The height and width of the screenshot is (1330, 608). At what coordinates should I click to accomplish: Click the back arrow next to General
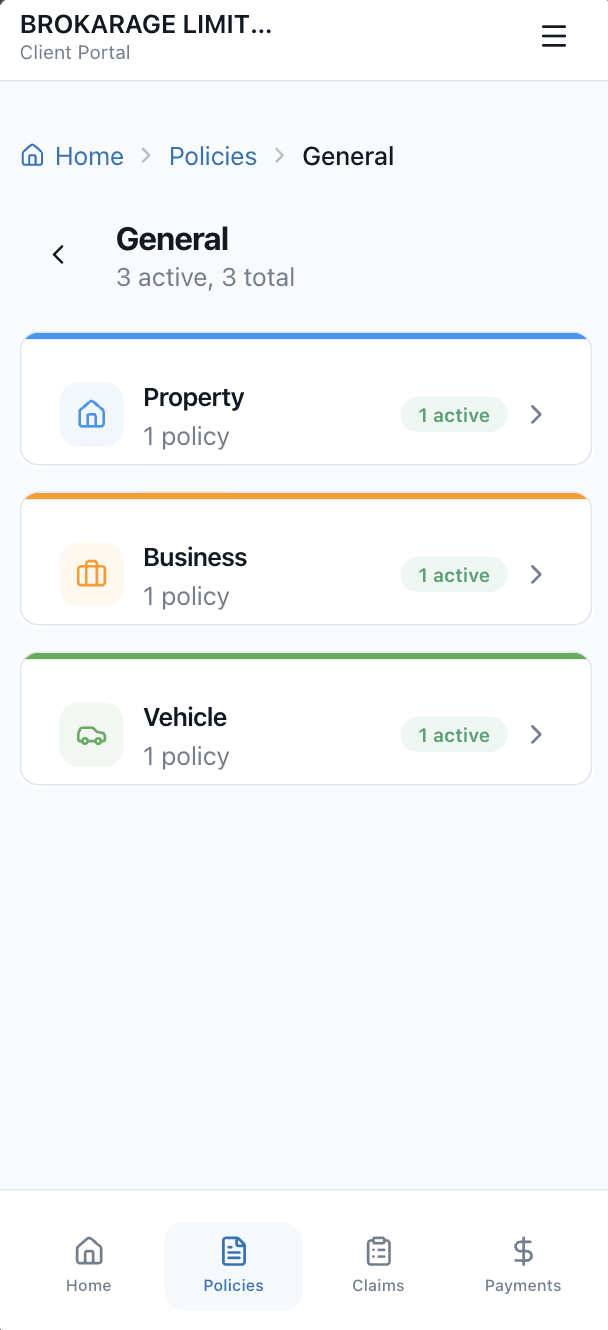58,254
